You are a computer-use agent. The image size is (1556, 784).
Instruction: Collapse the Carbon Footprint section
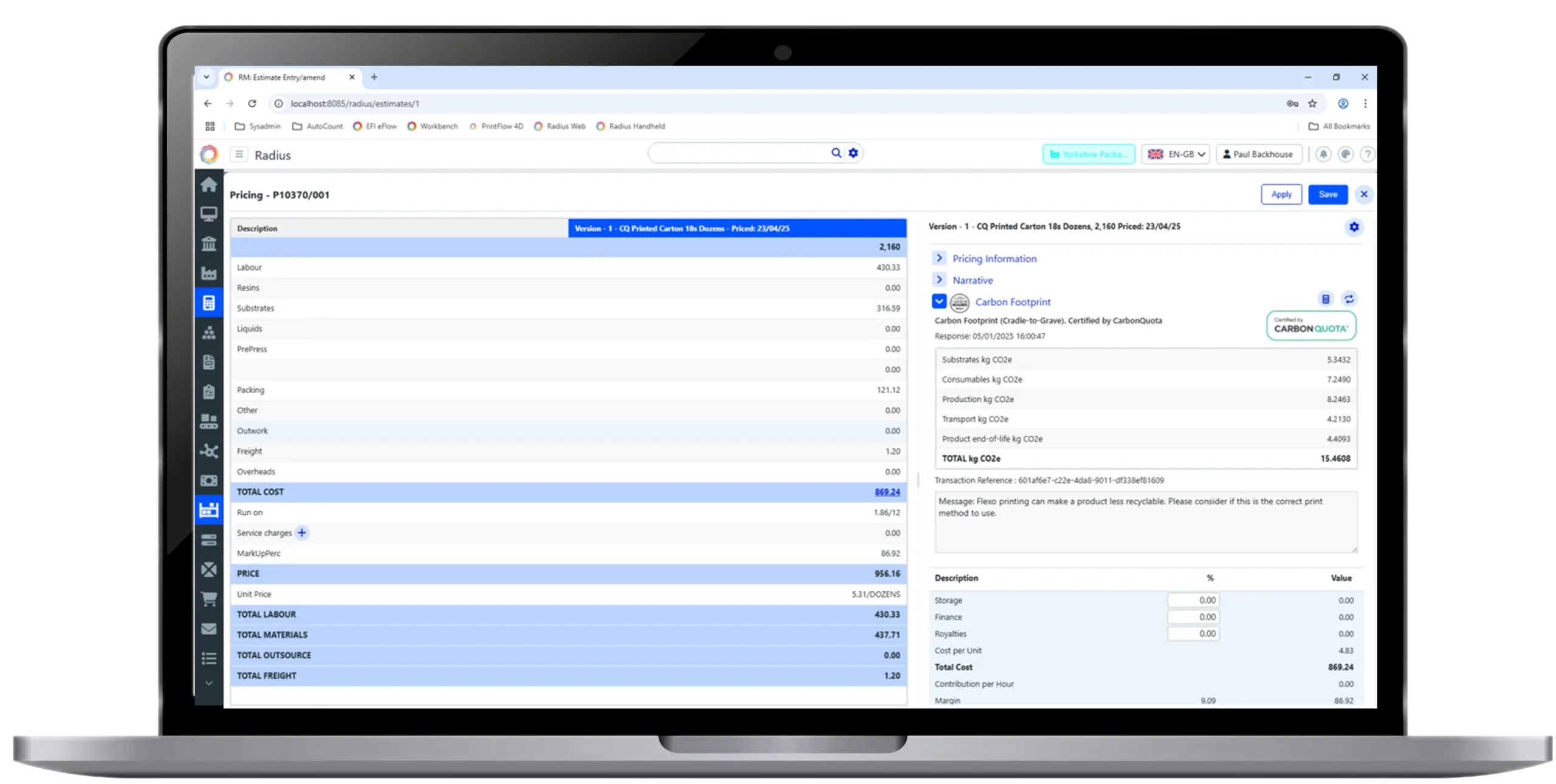pyautogui.click(x=938, y=301)
